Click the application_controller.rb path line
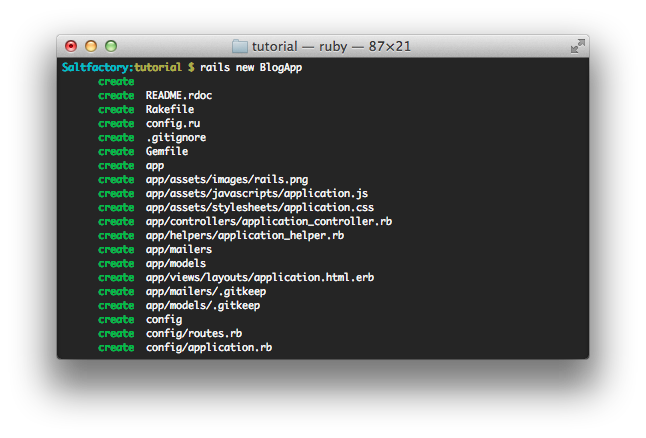The height and width of the screenshot is (438, 646). (269, 222)
